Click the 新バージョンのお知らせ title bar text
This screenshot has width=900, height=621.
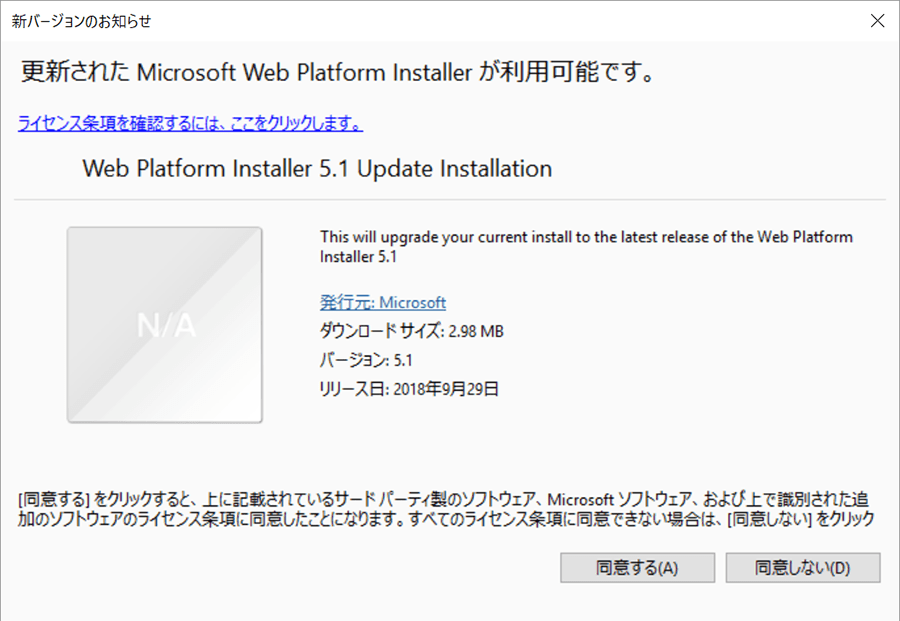point(82,21)
